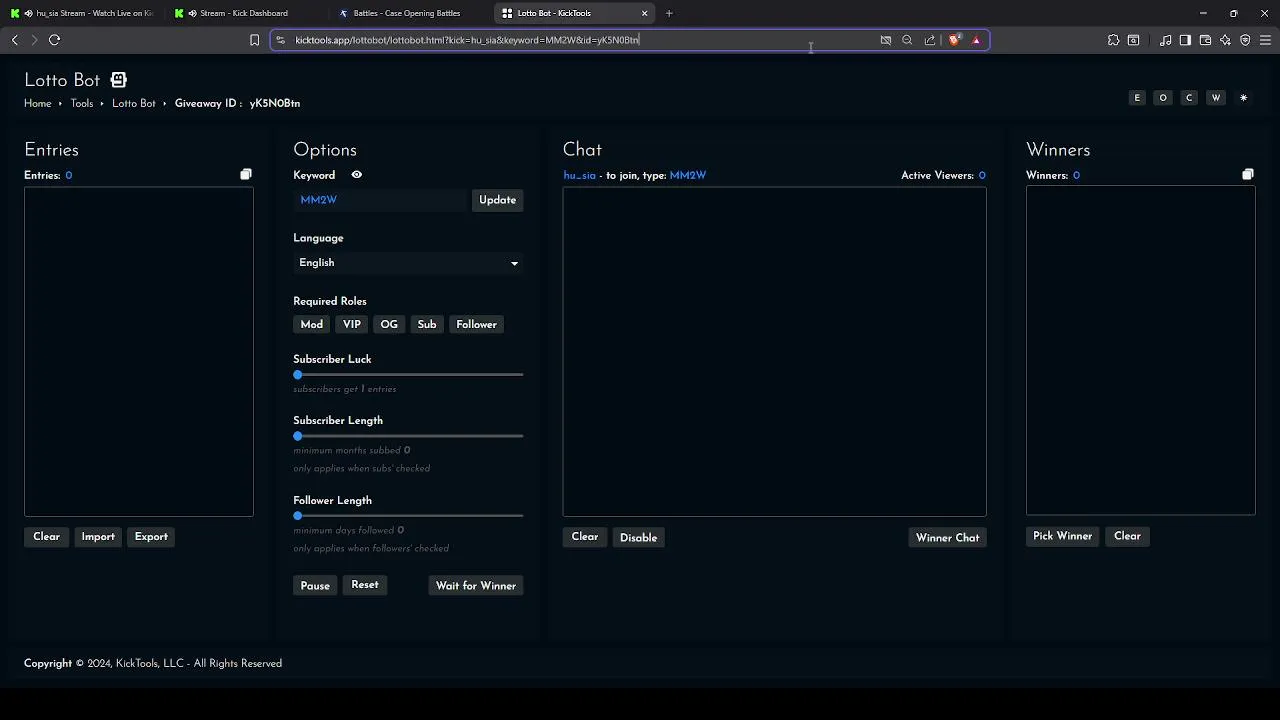Screen dimensions: 1280x720
Task: Toggle keyword visibility eye icon
Action: (x=356, y=175)
